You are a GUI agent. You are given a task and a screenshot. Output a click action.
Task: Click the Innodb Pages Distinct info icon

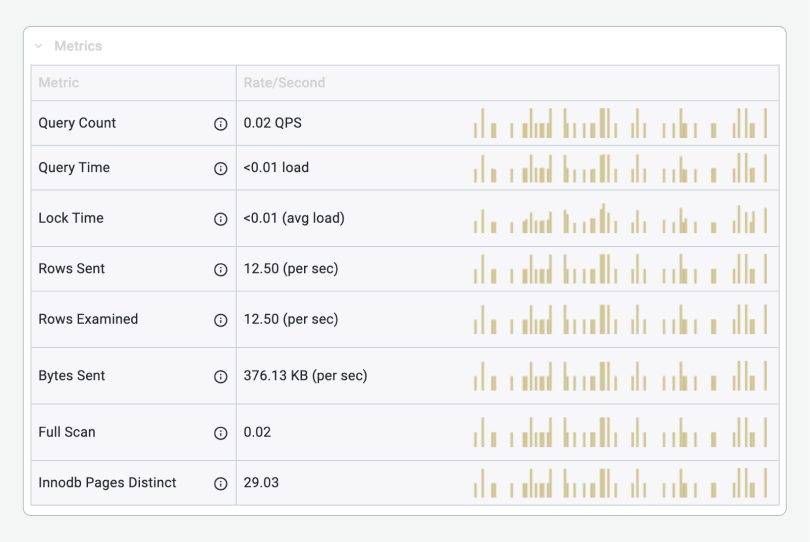click(221, 483)
